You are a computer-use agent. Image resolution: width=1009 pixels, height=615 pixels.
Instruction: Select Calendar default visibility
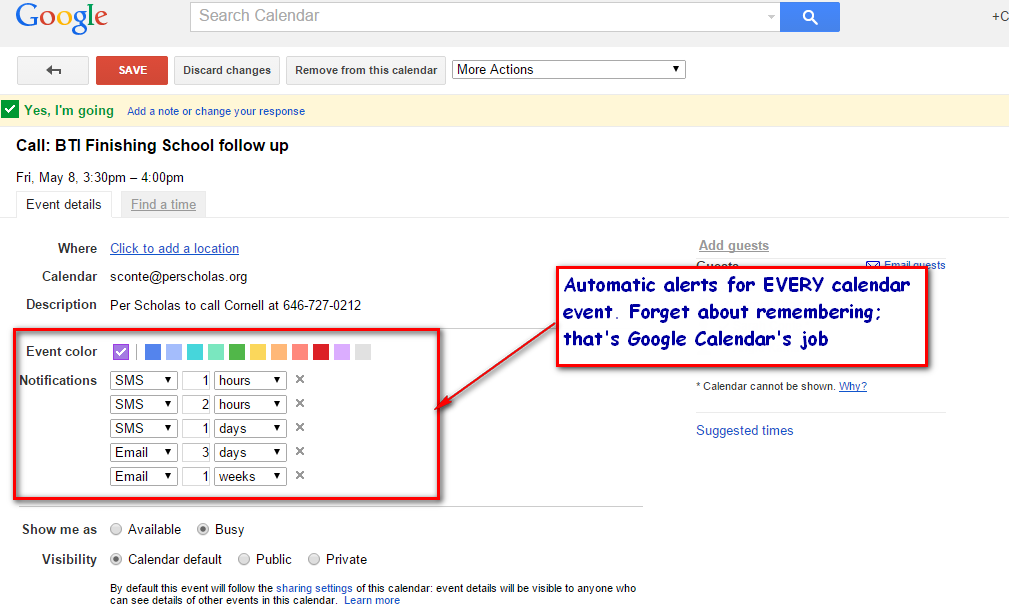click(x=116, y=559)
